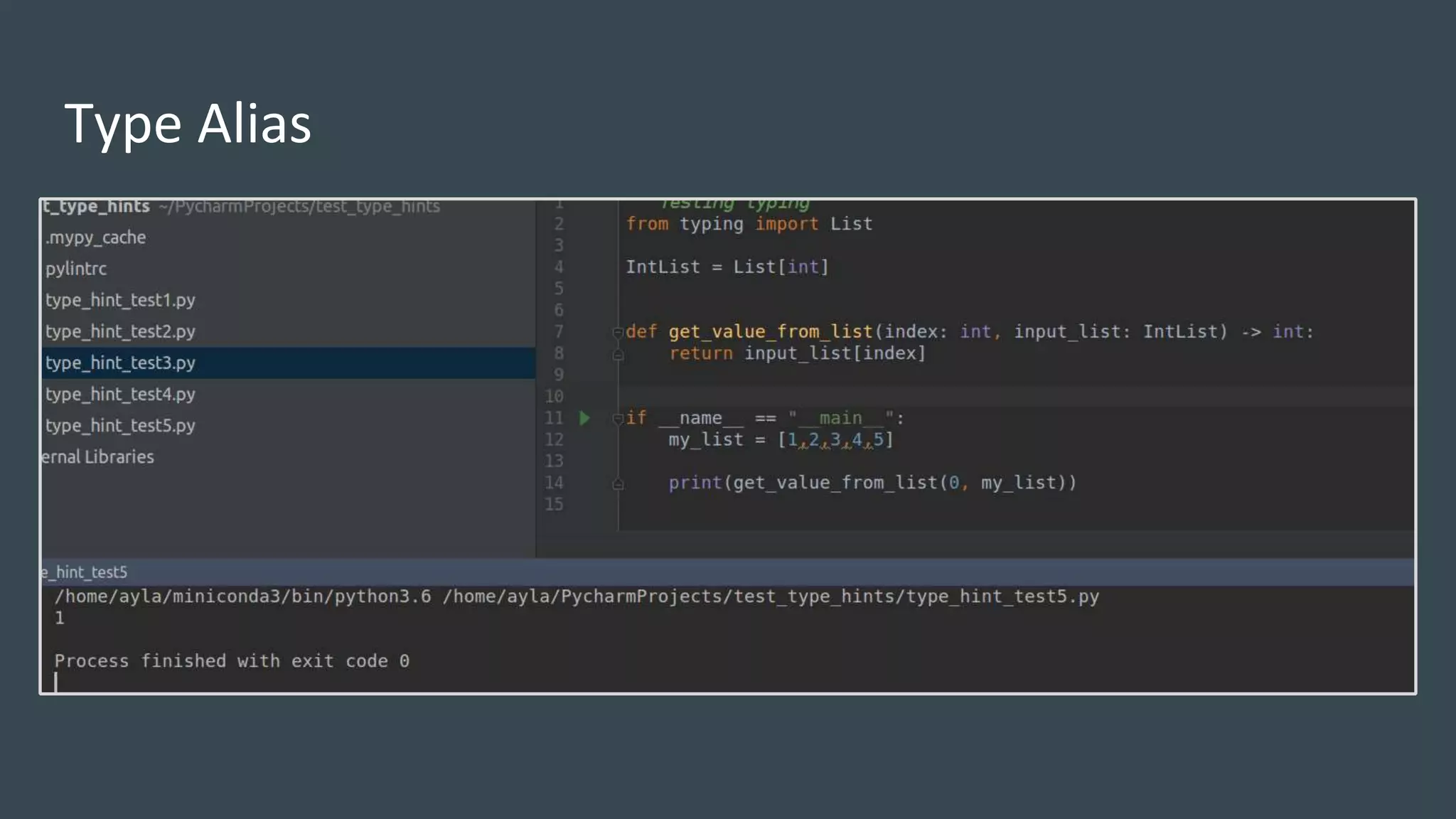The height and width of the screenshot is (819, 1456).
Task: Open type_hint_test2.py in project tree
Action: [120, 331]
